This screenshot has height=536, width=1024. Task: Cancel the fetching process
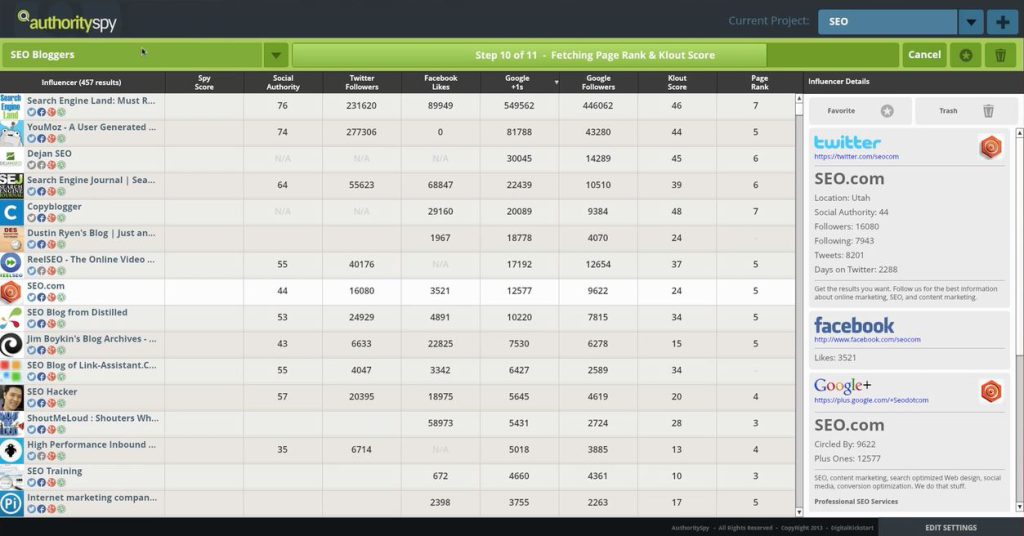coord(924,55)
